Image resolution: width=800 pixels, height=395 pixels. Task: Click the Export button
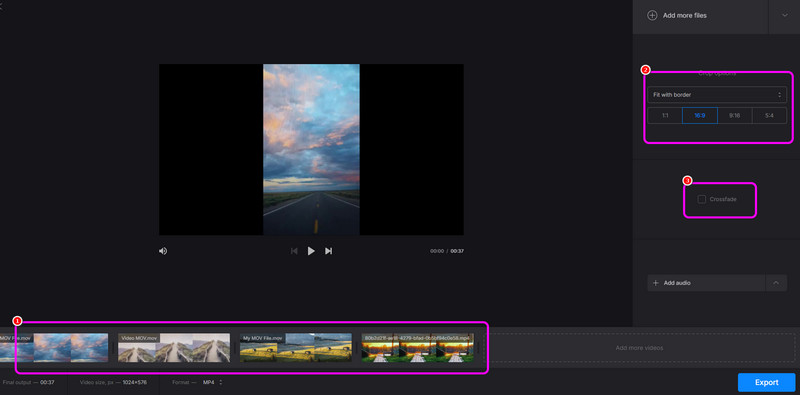[766, 382]
